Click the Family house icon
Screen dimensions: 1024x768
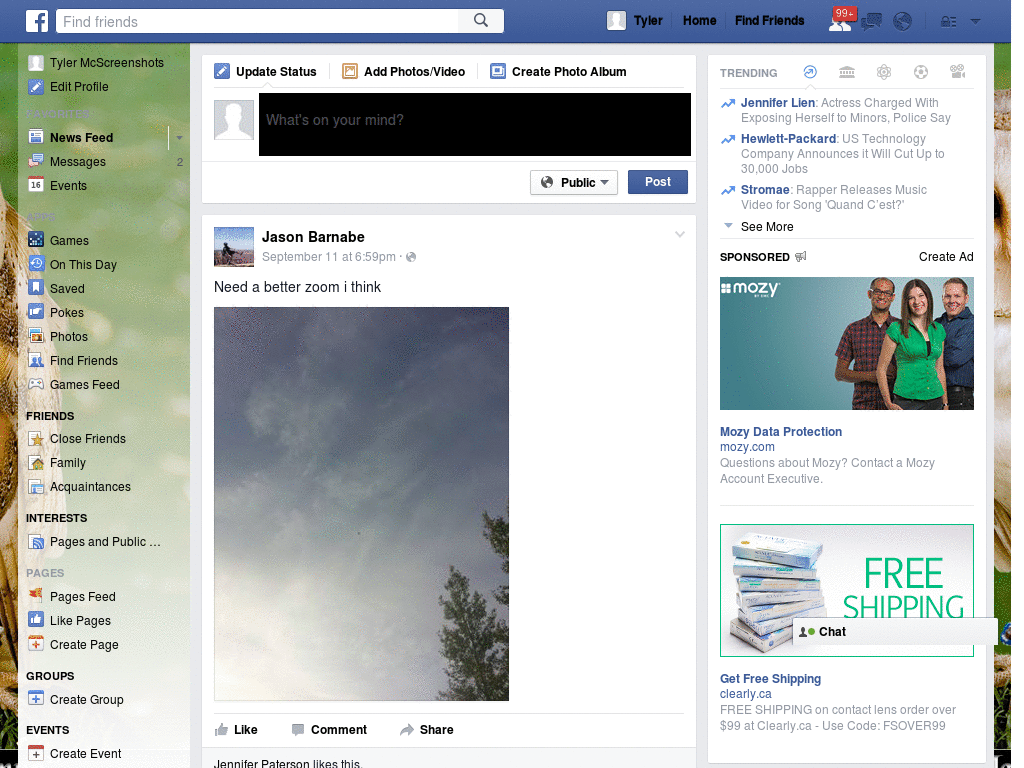[x=36, y=462]
